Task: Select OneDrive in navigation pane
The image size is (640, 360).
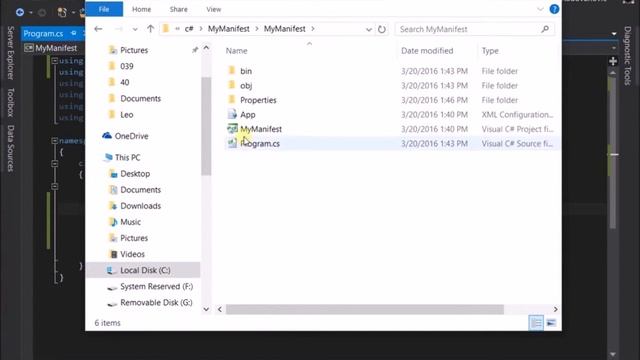Action: [131, 136]
